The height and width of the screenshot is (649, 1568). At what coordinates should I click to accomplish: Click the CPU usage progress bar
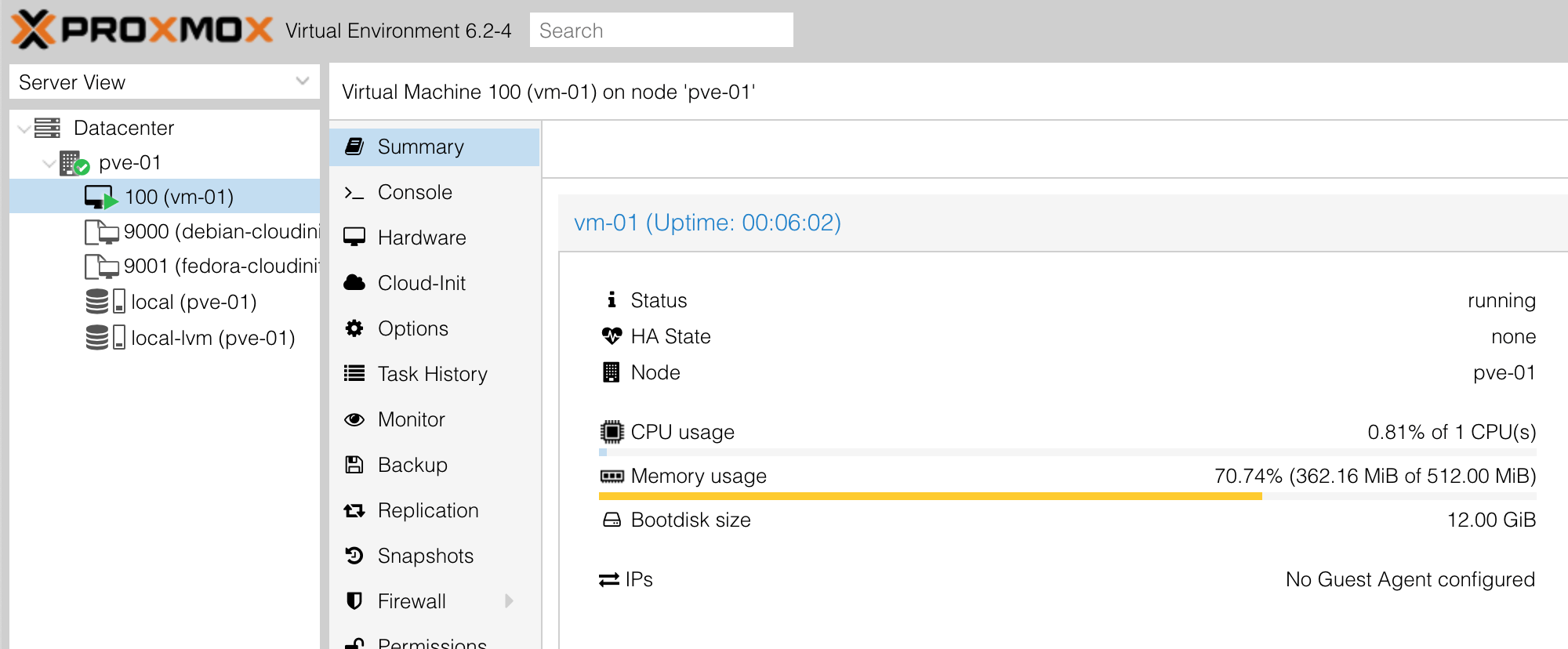1067,452
